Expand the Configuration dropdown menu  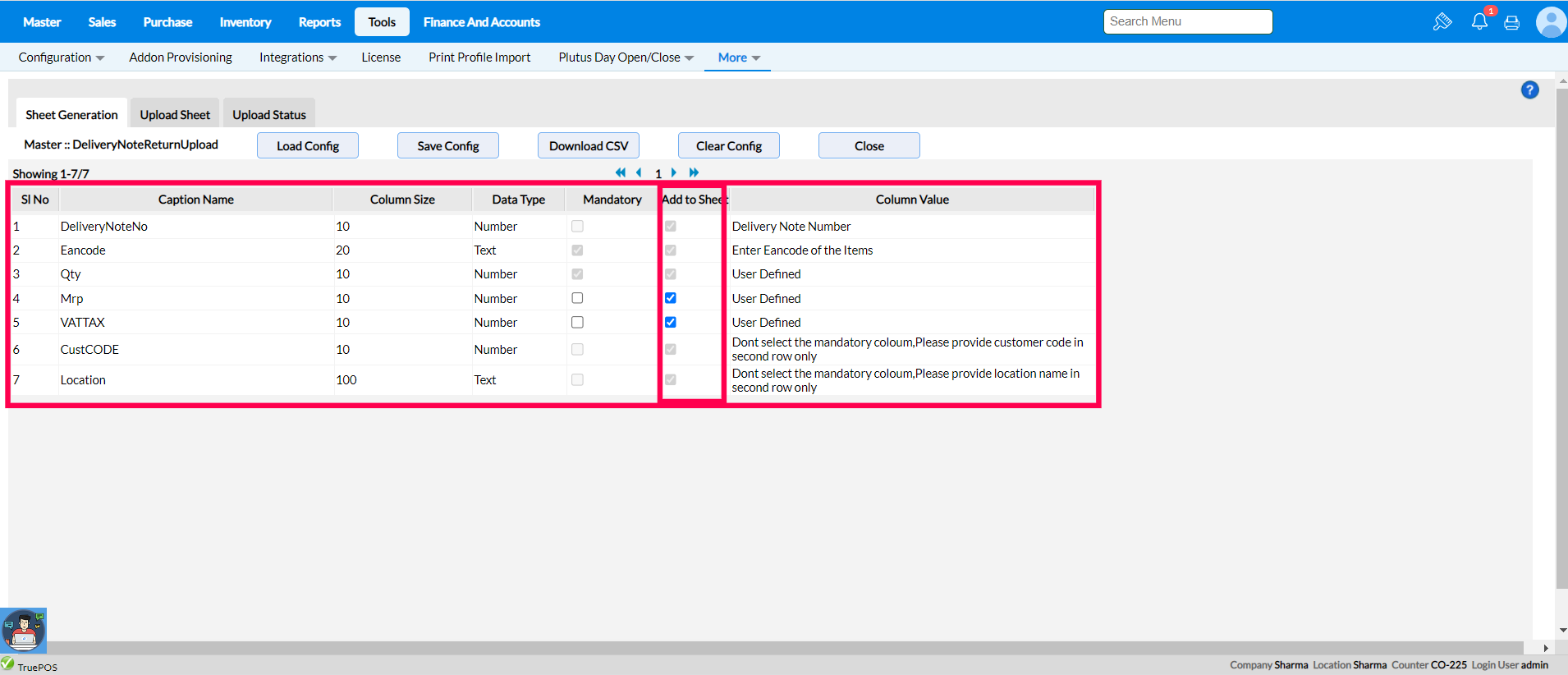pyautogui.click(x=62, y=57)
